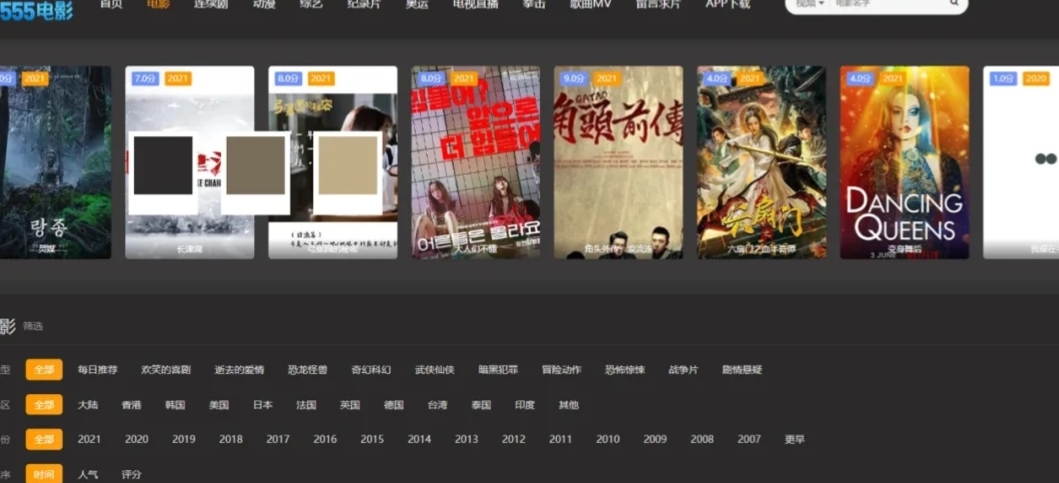Screen dimensions: 1059x483
Task: Filter region by 韩国
Action: [175, 405]
